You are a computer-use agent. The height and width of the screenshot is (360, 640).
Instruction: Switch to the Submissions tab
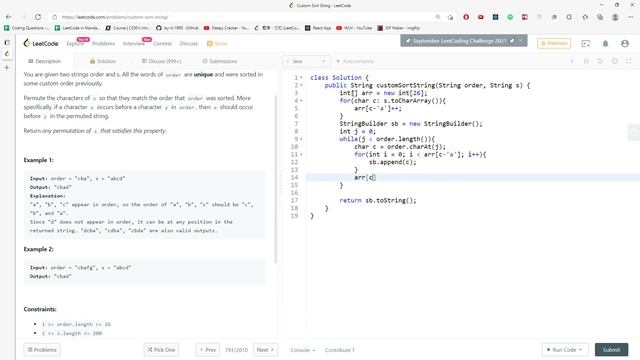point(220,61)
